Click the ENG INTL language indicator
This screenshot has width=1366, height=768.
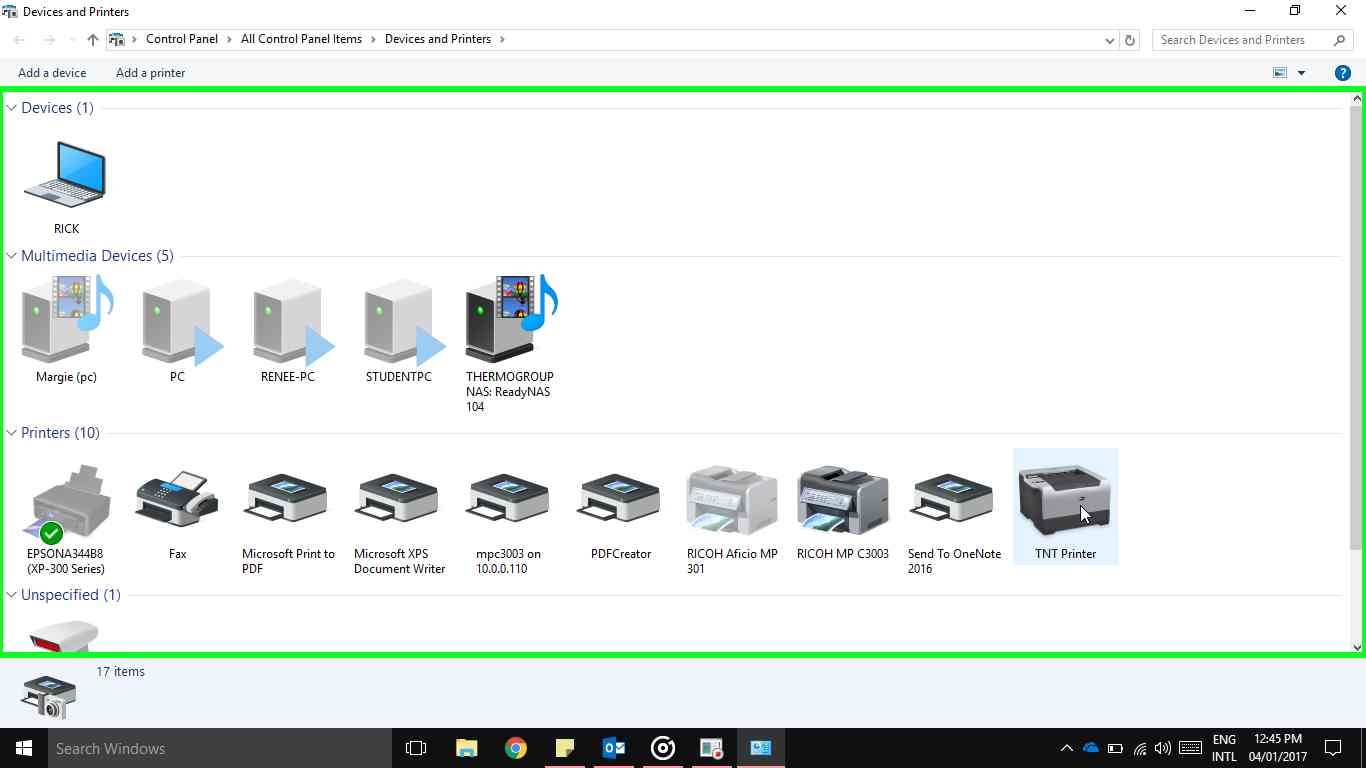point(1224,748)
